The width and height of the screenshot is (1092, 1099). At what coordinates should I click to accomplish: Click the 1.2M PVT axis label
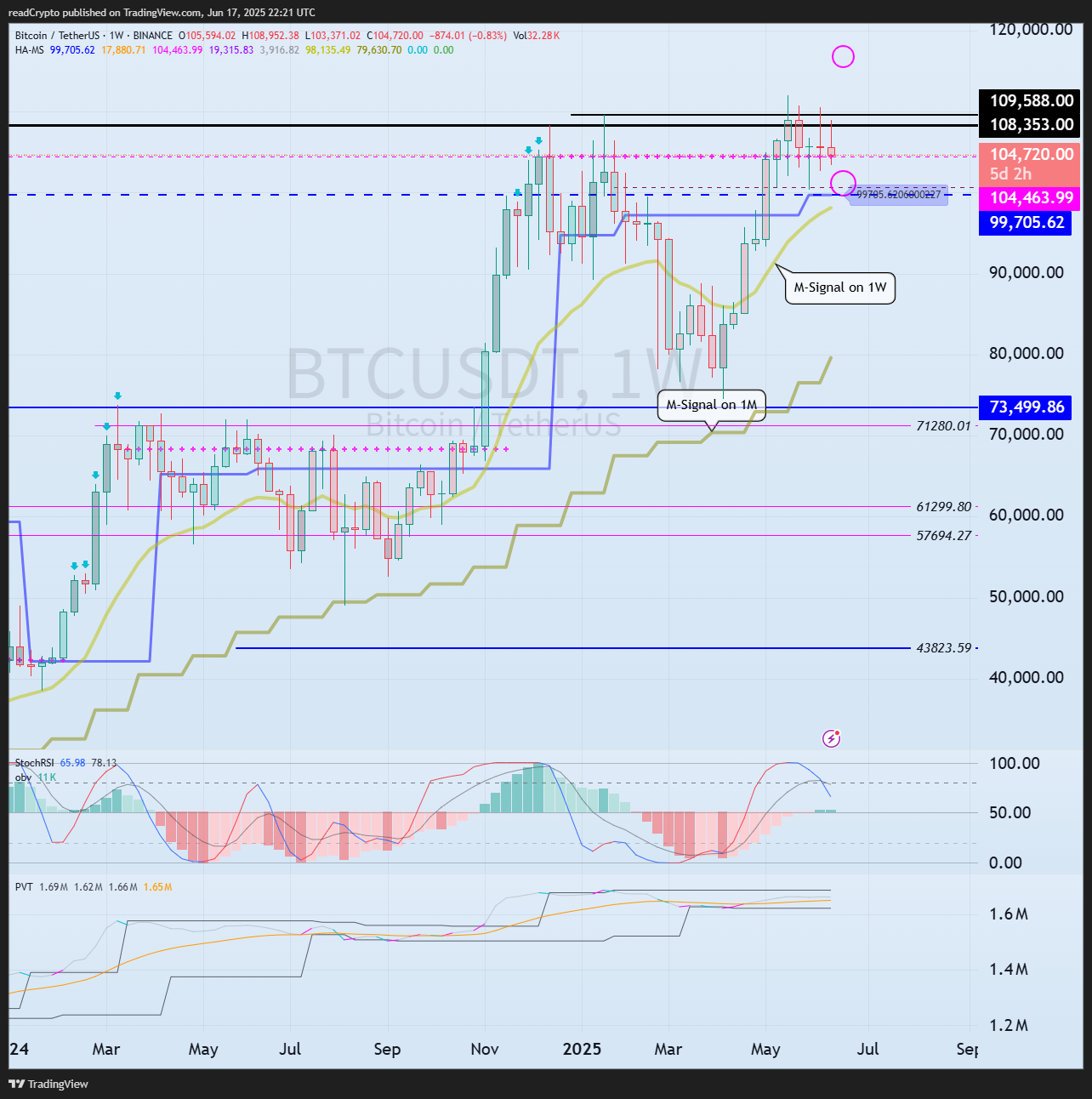click(x=1008, y=1025)
